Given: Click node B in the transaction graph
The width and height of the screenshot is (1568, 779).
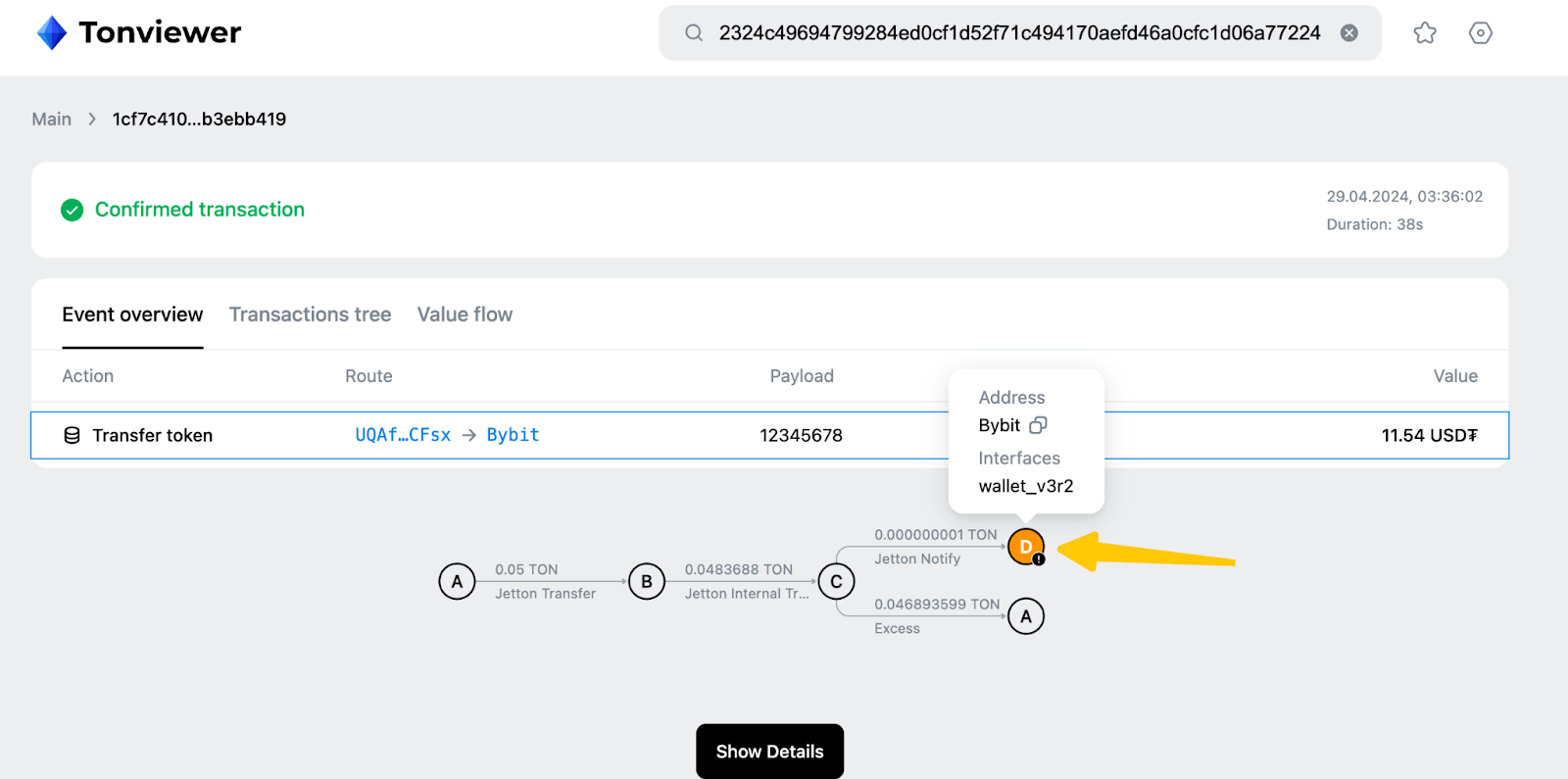Looking at the screenshot, I should coord(647,581).
